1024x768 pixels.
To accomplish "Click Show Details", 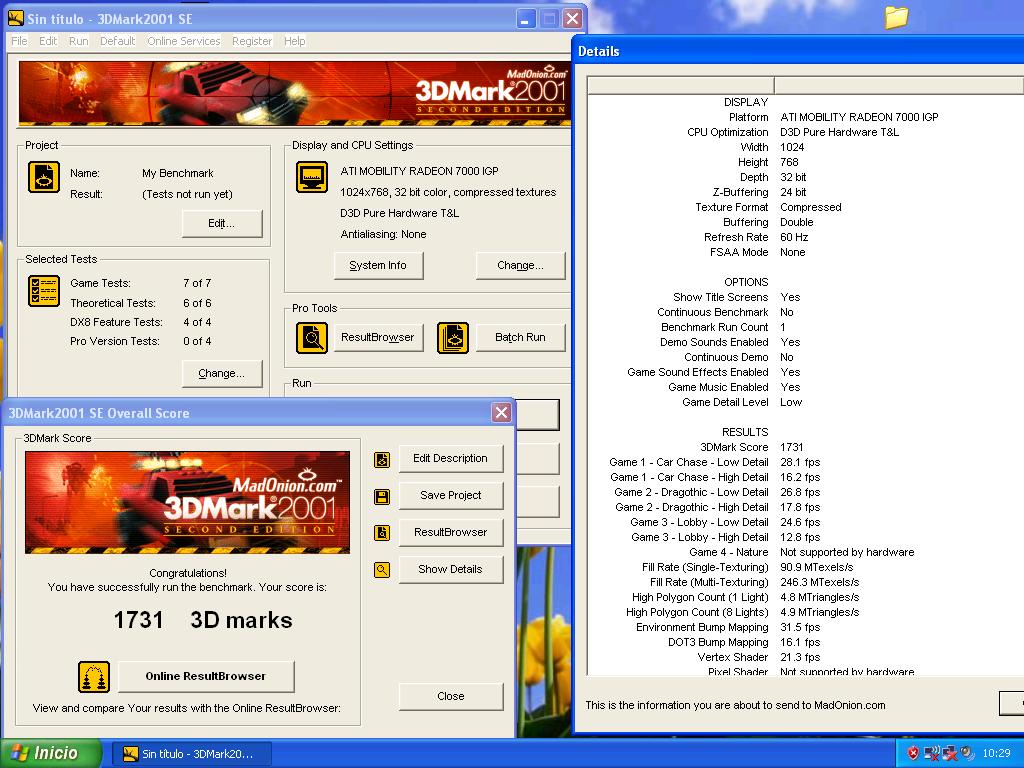I will coord(451,569).
